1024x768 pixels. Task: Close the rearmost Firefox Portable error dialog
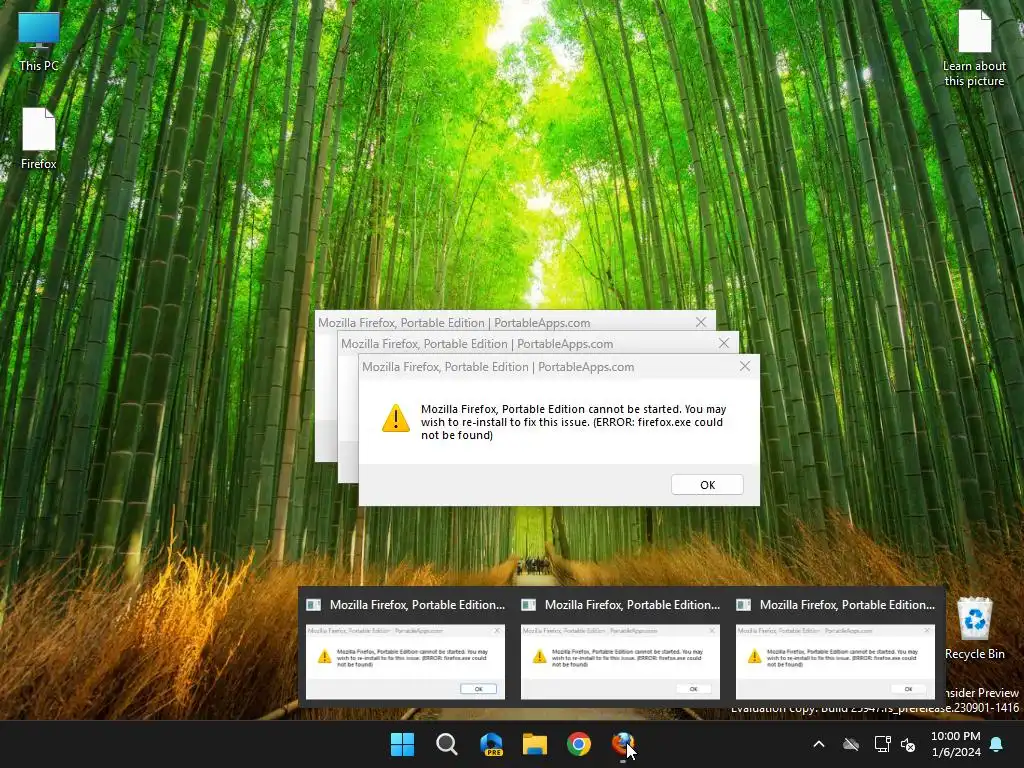701,322
